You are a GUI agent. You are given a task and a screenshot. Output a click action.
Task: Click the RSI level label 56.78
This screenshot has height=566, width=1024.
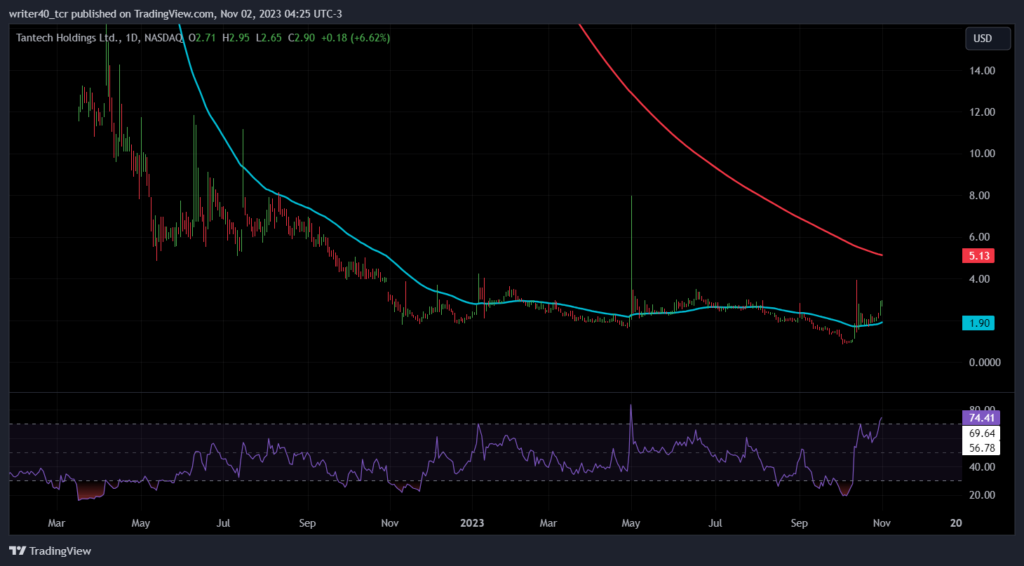pyautogui.click(x=981, y=448)
